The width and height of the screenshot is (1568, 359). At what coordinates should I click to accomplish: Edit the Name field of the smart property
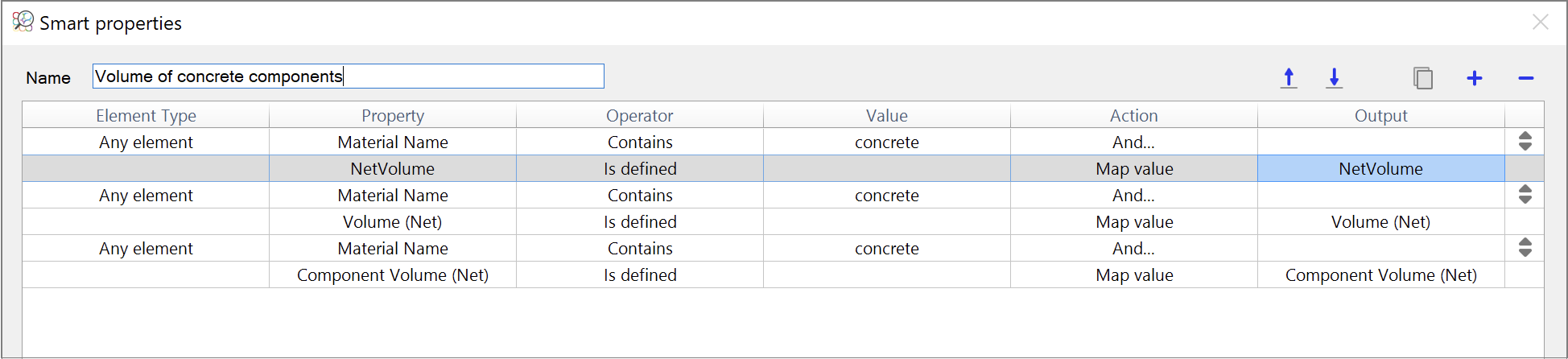(349, 76)
